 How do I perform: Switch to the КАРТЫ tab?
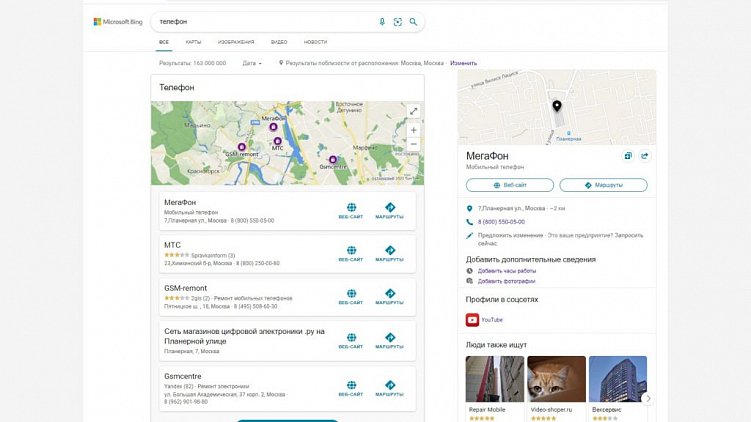click(x=193, y=42)
